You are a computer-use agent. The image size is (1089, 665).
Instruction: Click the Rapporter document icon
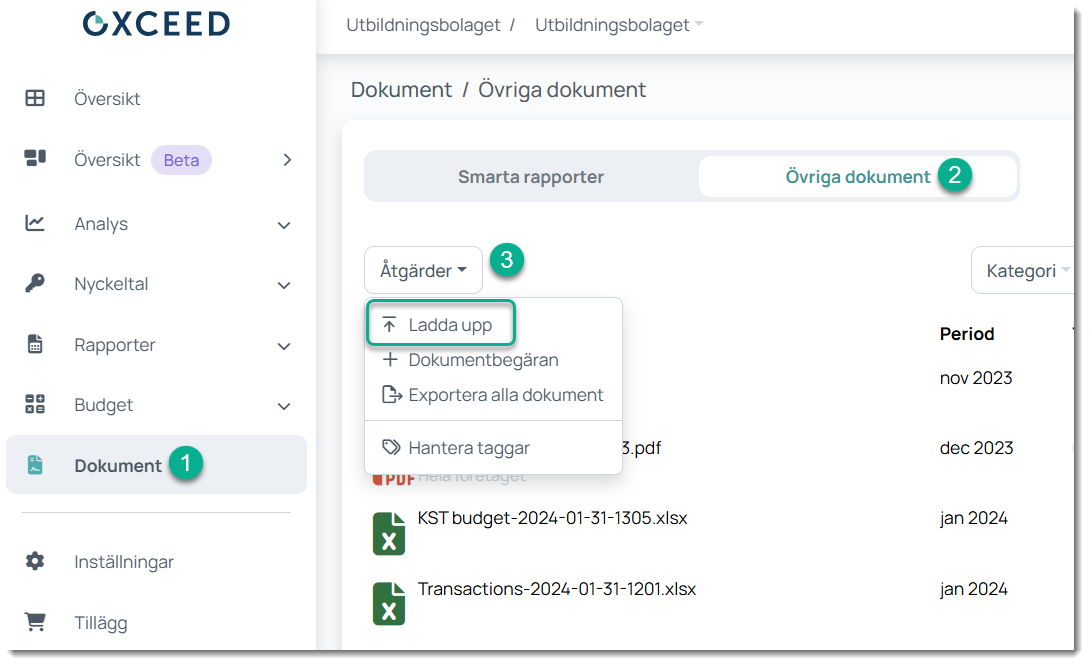coord(35,345)
